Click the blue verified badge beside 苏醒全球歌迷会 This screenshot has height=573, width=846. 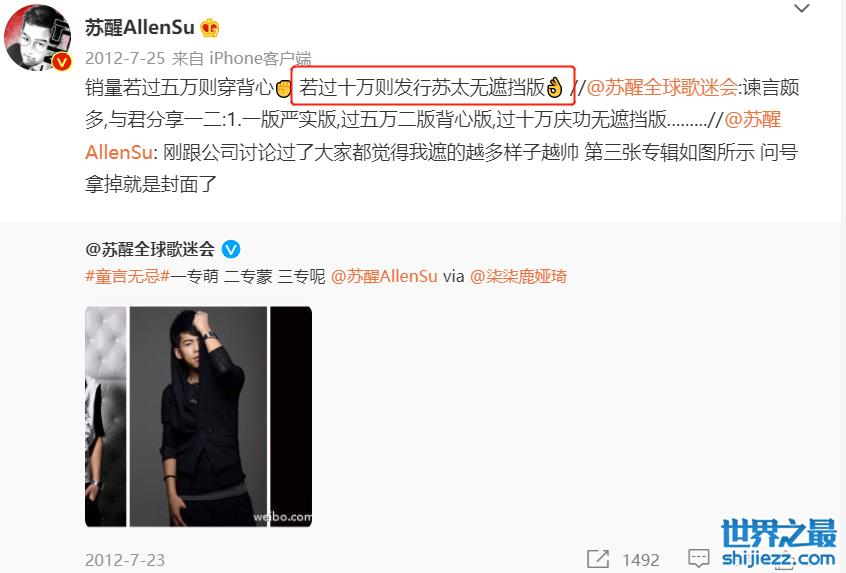click(x=231, y=249)
